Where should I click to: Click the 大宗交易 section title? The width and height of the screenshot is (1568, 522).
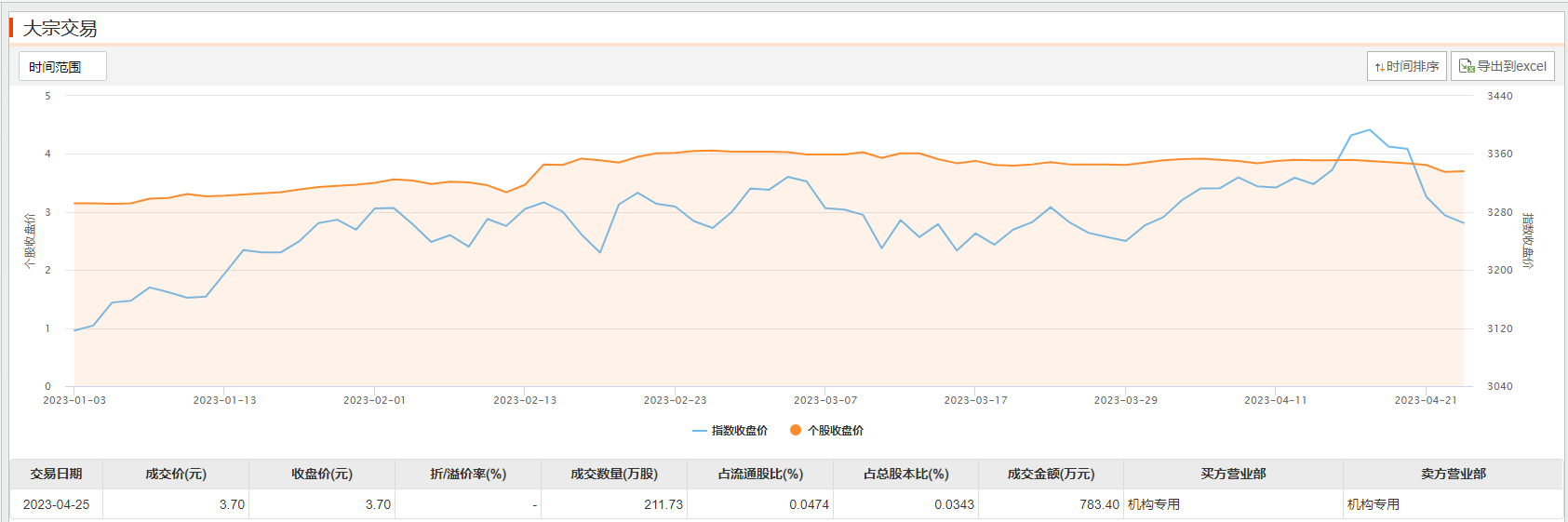tap(60, 28)
